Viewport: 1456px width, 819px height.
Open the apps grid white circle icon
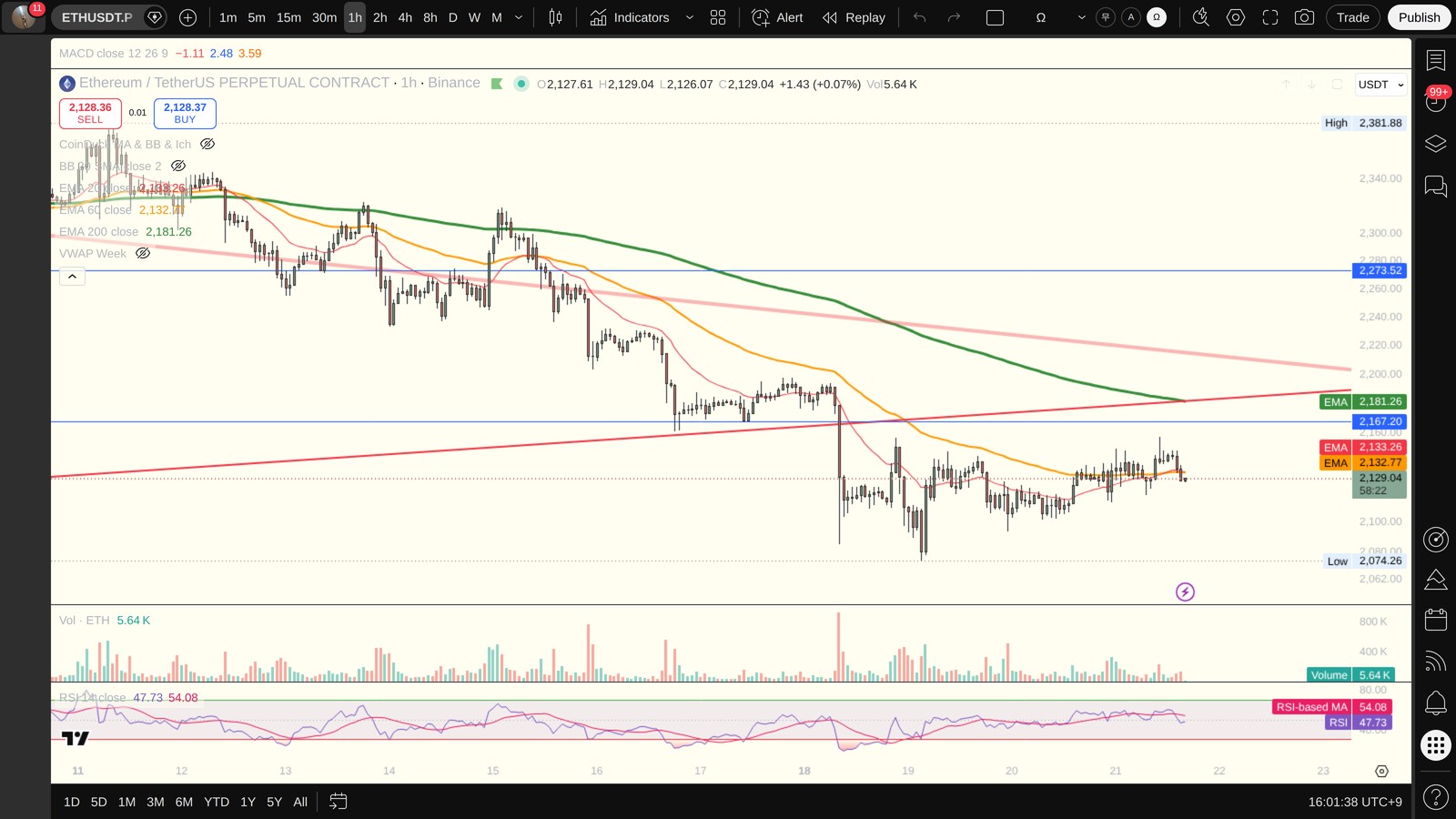pyautogui.click(x=1436, y=745)
